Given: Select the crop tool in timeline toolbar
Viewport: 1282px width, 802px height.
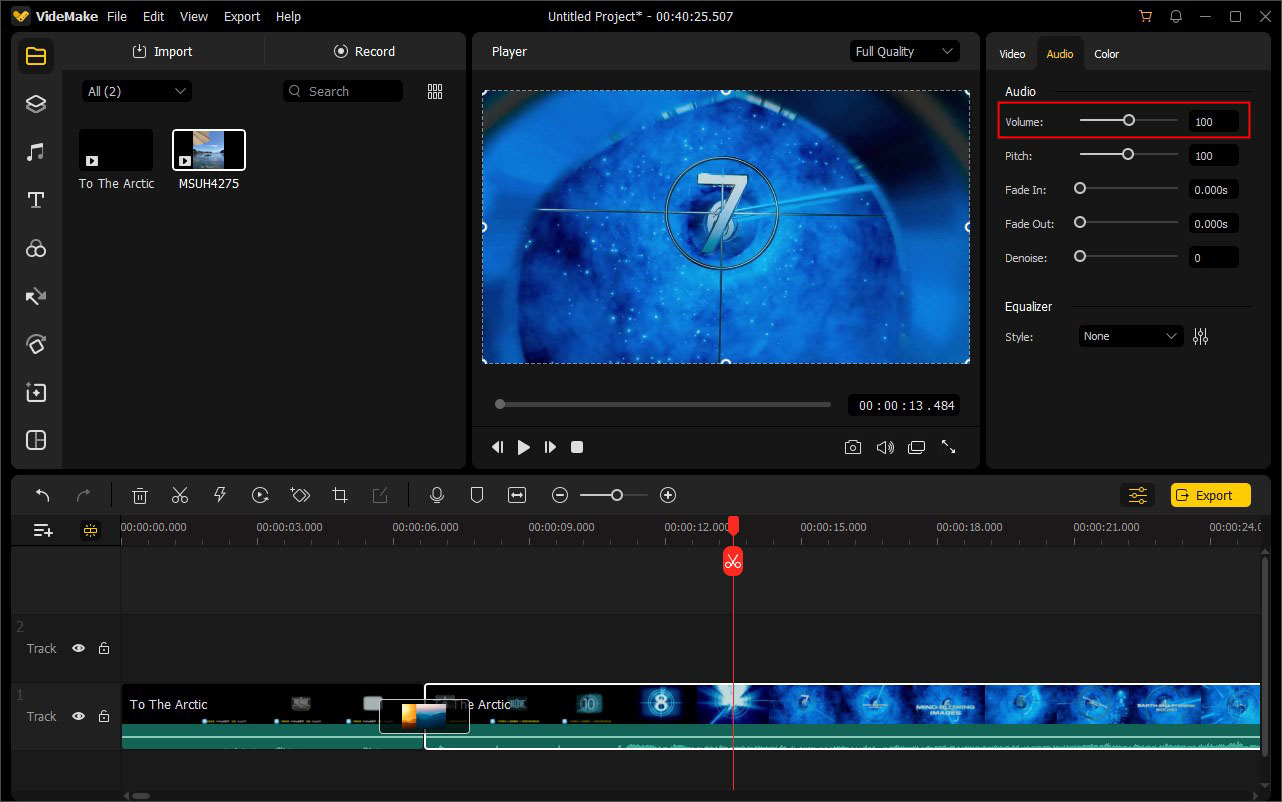Looking at the screenshot, I should pyautogui.click(x=340, y=495).
